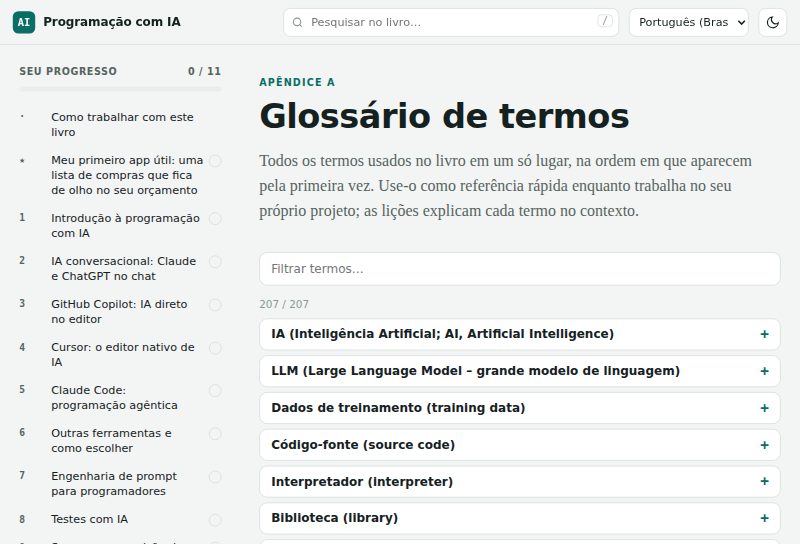Mark 'Claude Code' lesson complete circle
800x544 pixels.
[x=215, y=391]
